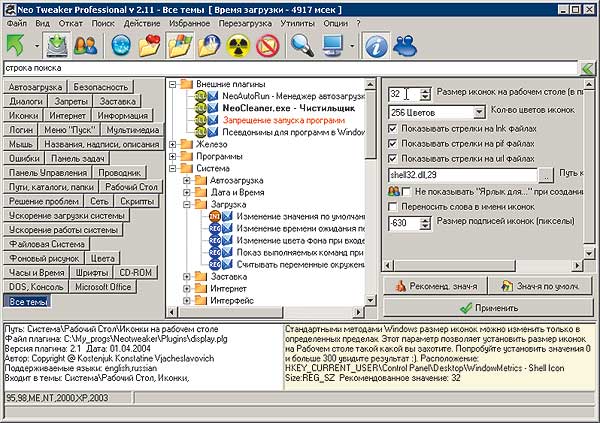Click the tree panel vertical scroll down arrow
This screenshot has height=423, width=600.
click(x=370, y=300)
